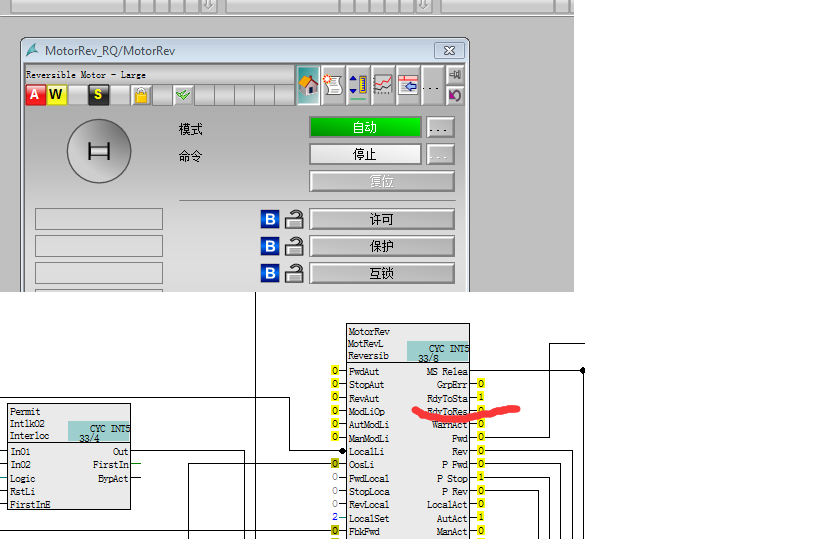Image resolution: width=819 pixels, height=539 pixels.
Task: Click the Logic pin on Permit block
Action: 22,478
